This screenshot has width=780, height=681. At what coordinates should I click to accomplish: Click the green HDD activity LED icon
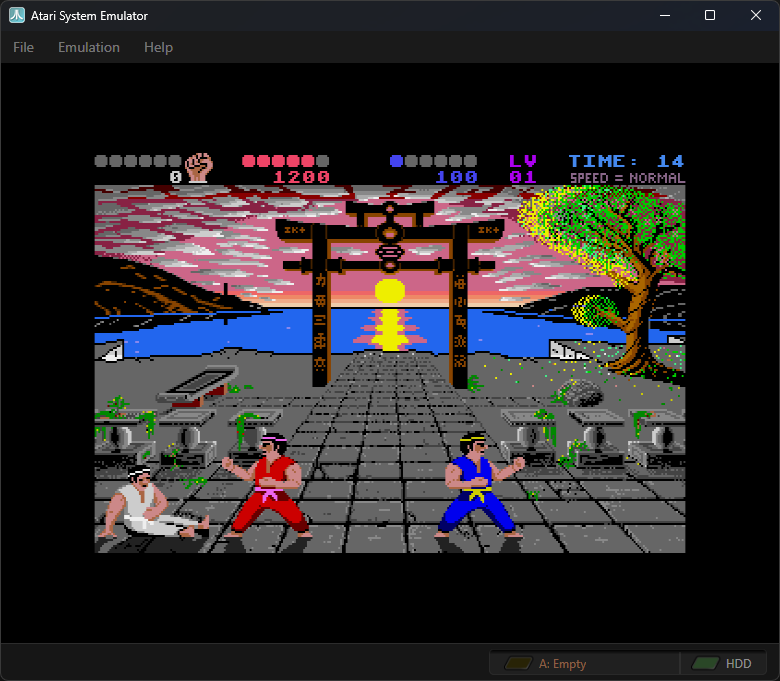pos(705,664)
